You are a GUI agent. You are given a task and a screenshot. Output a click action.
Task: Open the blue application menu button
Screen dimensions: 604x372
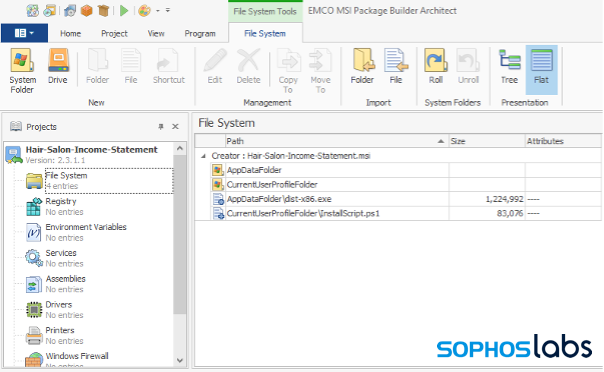(24, 33)
